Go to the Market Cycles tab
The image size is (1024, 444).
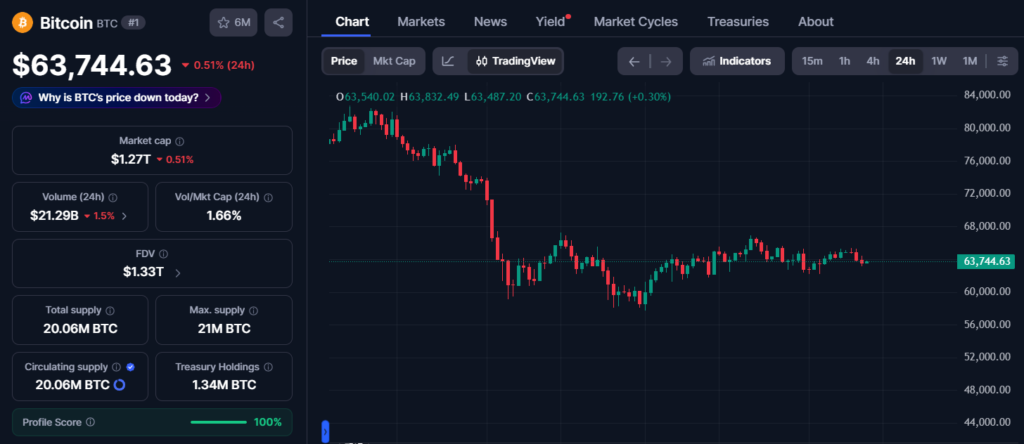635,22
